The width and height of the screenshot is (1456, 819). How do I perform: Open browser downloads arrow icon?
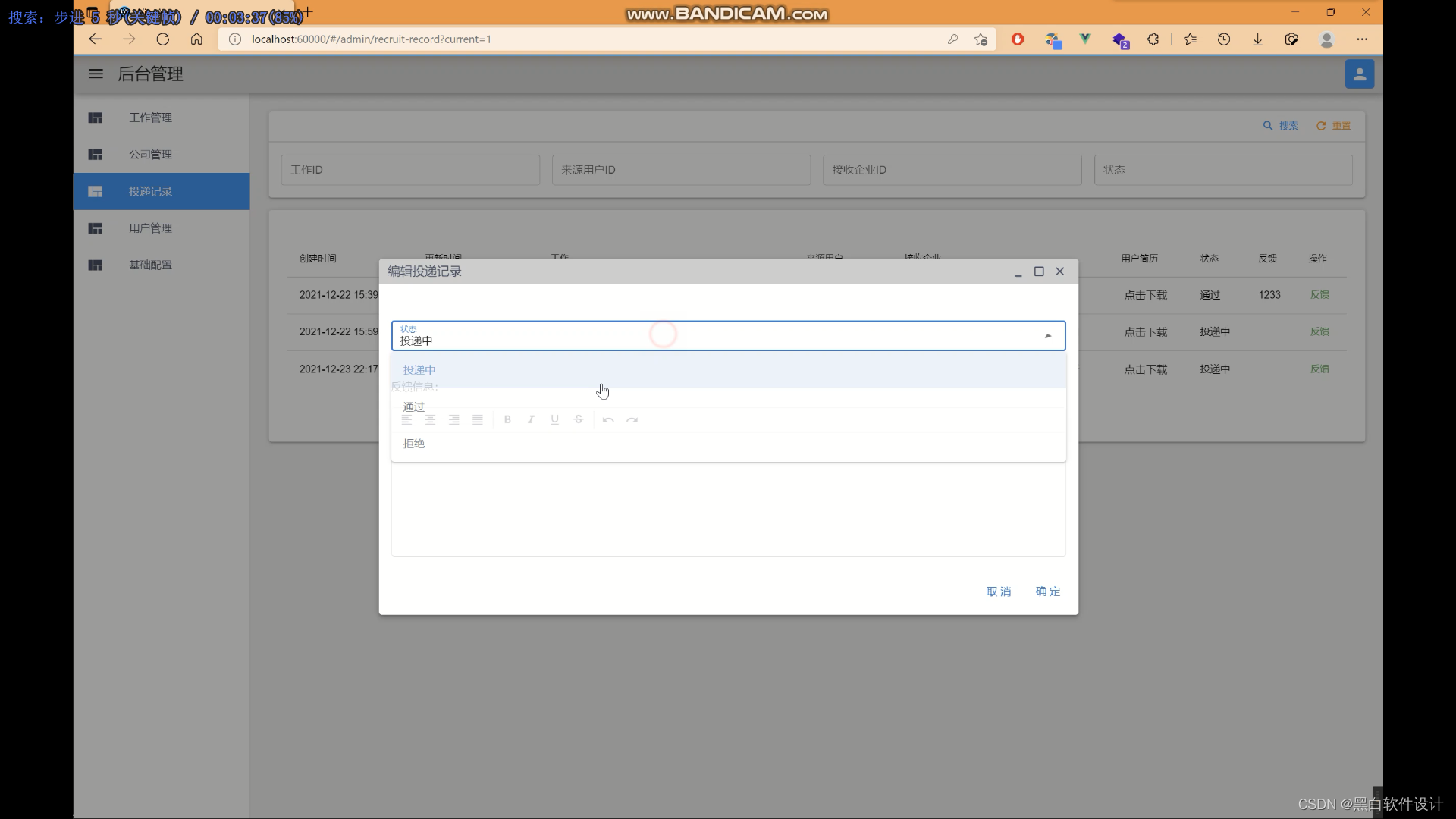pos(1257,39)
